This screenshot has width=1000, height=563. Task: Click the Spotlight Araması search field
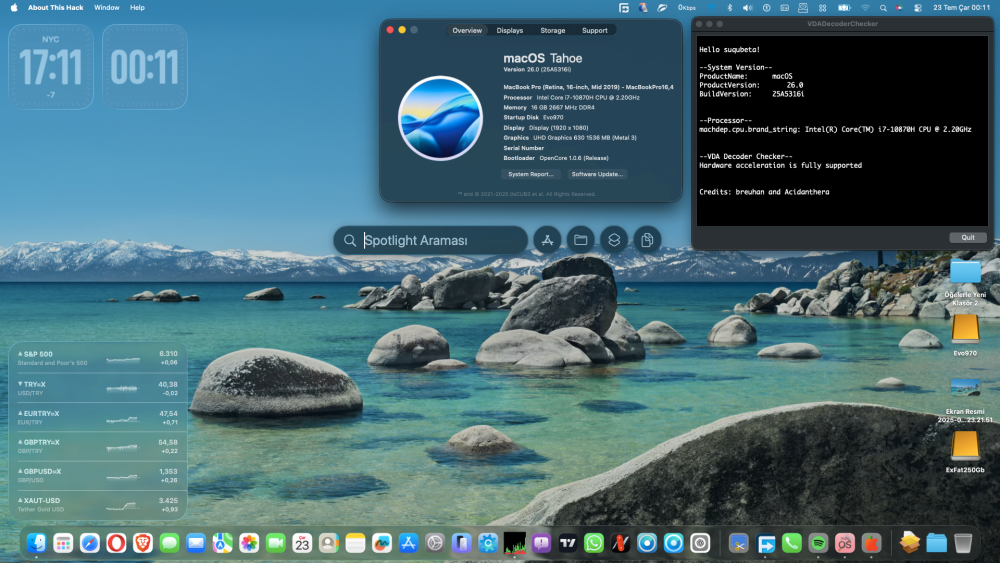[430, 240]
